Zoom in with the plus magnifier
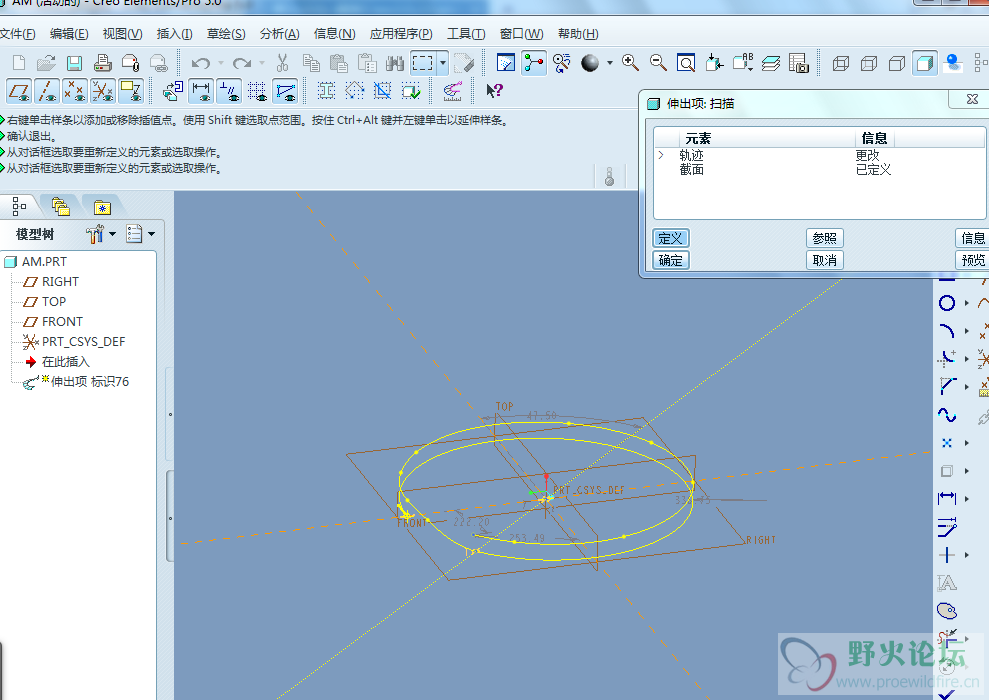This screenshot has height=700, width=989. coord(630,63)
